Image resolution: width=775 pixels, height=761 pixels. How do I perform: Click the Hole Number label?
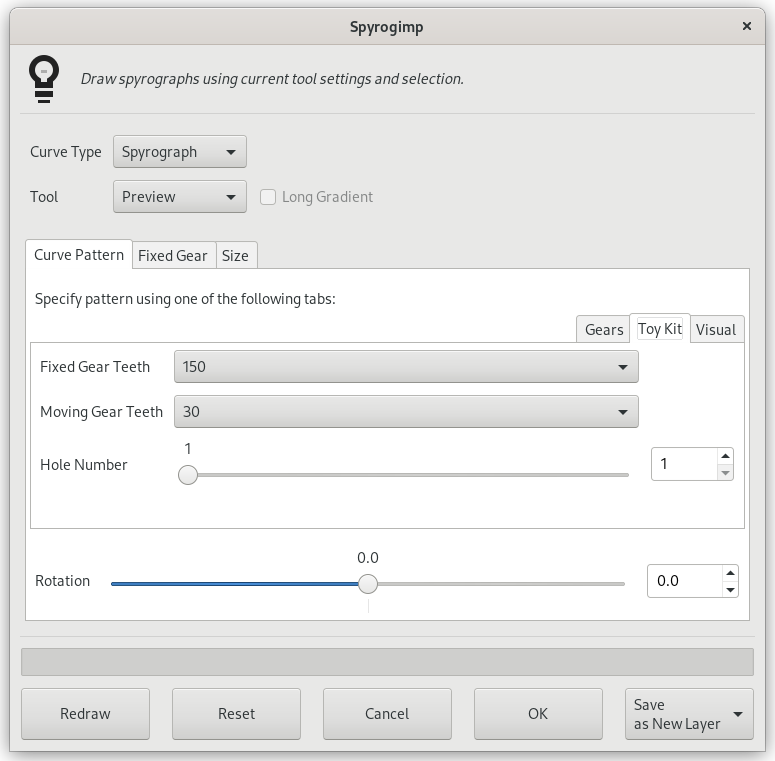pyautogui.click(x=84, y=465)
